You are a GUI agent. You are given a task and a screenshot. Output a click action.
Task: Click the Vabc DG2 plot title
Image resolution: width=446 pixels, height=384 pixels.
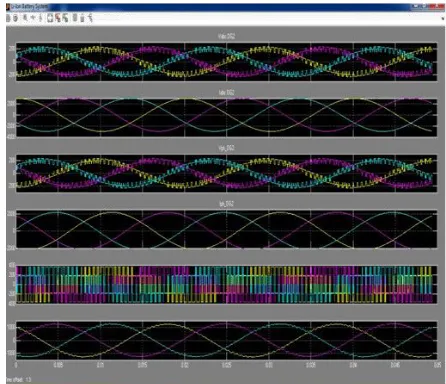pos(226,36)
